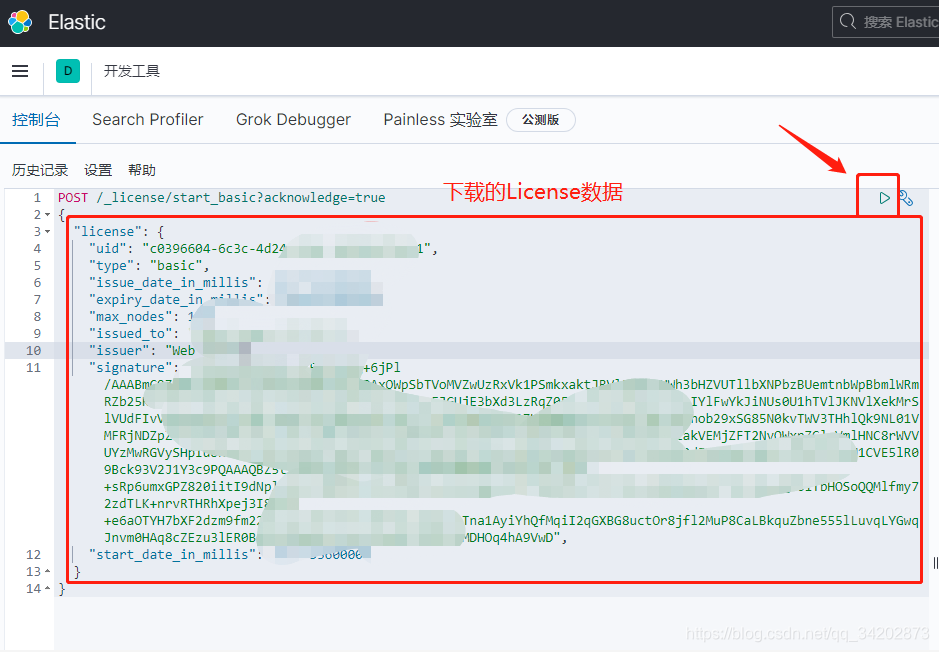
Task: Toggle the fold marker on line 13
Action: (47, 571)
